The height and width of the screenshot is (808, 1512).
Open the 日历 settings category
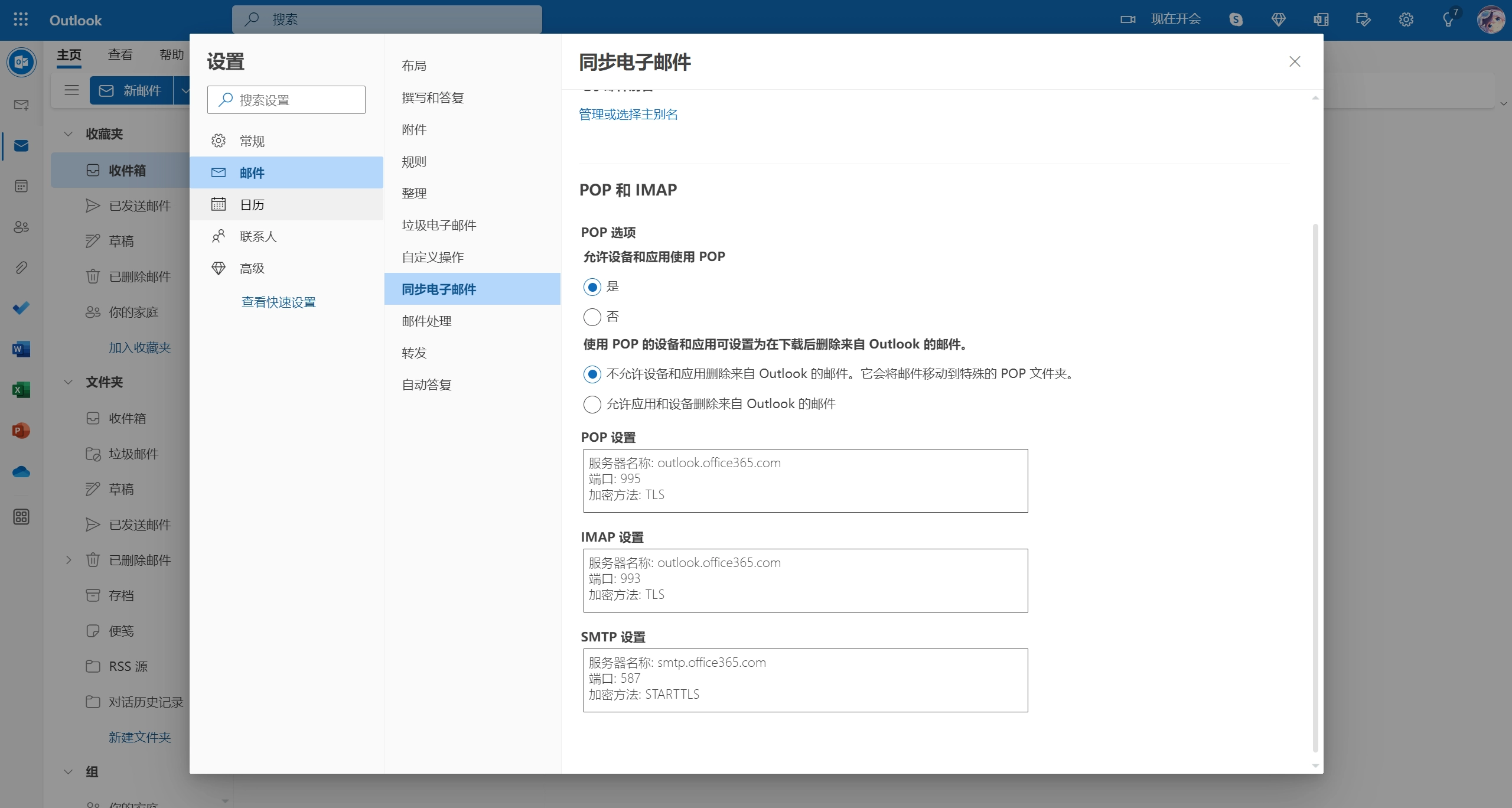click(x=252, y=205)
